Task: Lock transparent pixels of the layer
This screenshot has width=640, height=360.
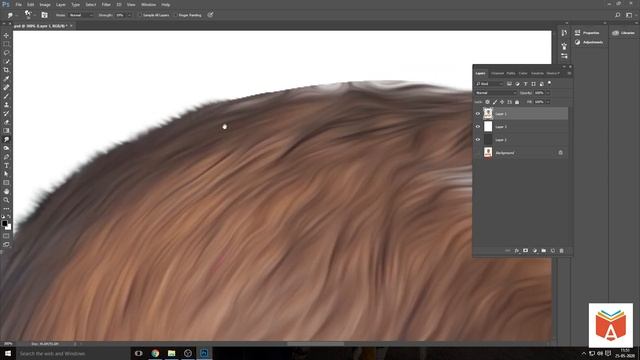Action: click(x=487, y=102)
